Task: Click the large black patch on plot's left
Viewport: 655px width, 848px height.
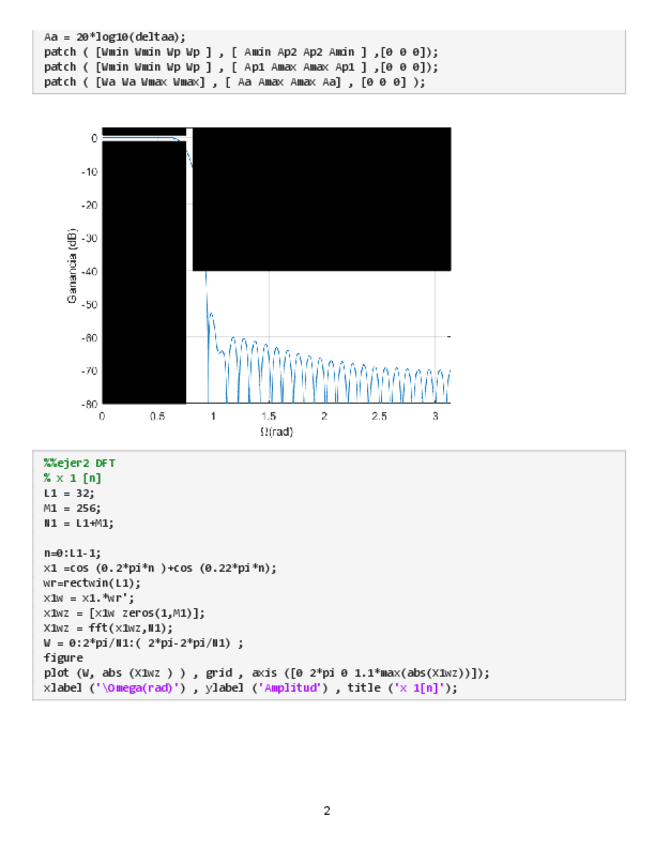Action: [x=144, y=270]
